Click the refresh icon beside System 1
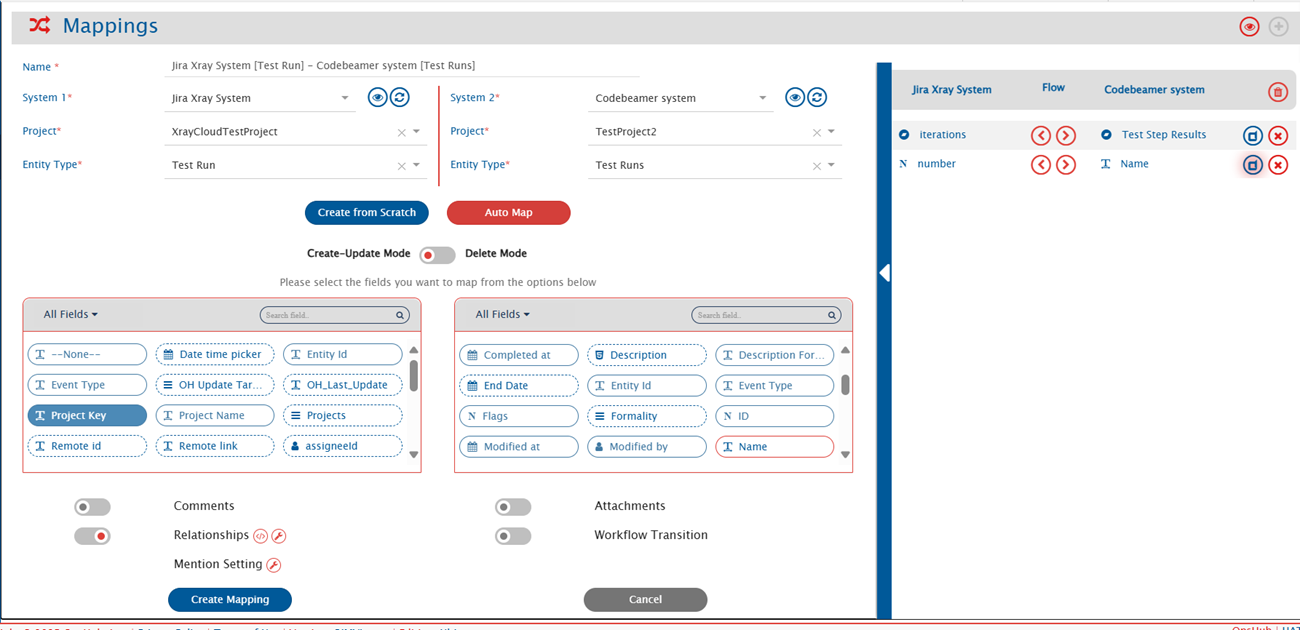Image resolution: width=1300 pixels, height=630 pixels. [x=400, y=97]
